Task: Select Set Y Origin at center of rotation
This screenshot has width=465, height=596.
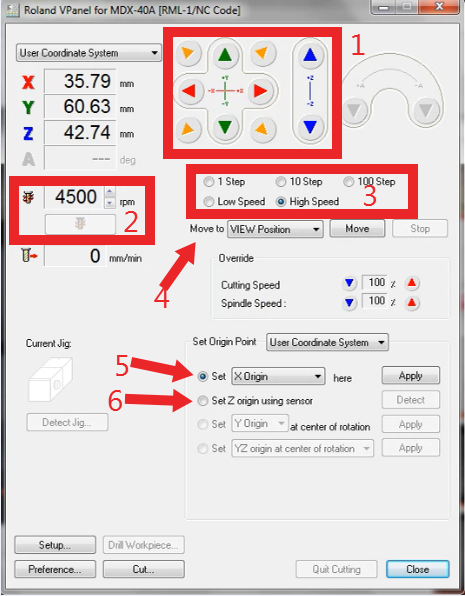Action: [x=203, y=424]
